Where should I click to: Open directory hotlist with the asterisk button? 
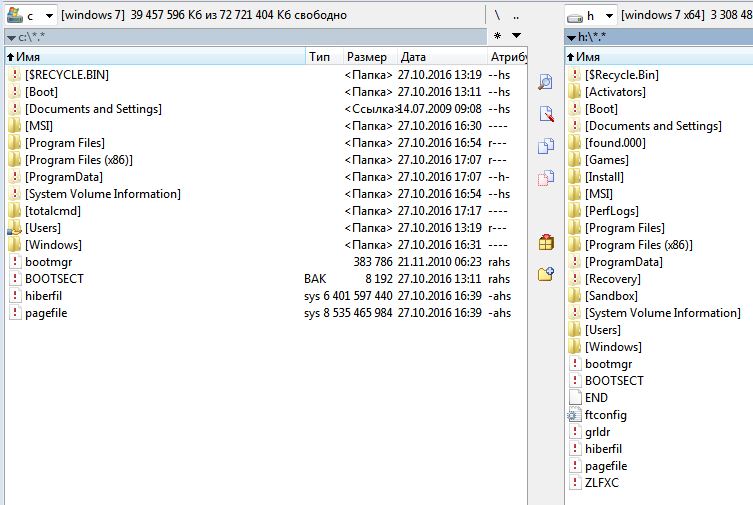pos(498,36)
